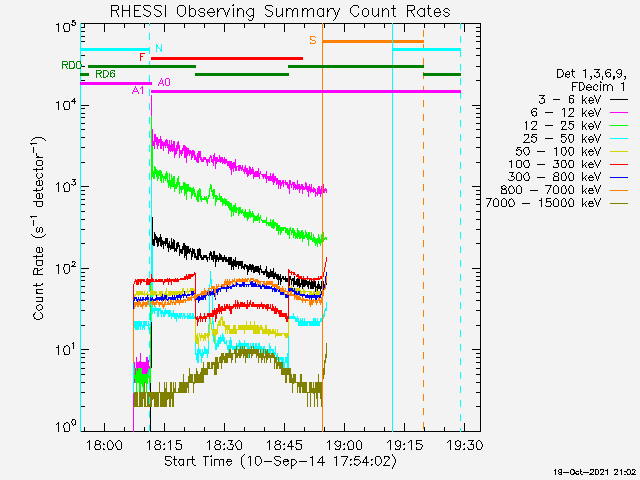
Task: Click the yellow legend line for 50 - 100 keV
Action: (619, 151)
